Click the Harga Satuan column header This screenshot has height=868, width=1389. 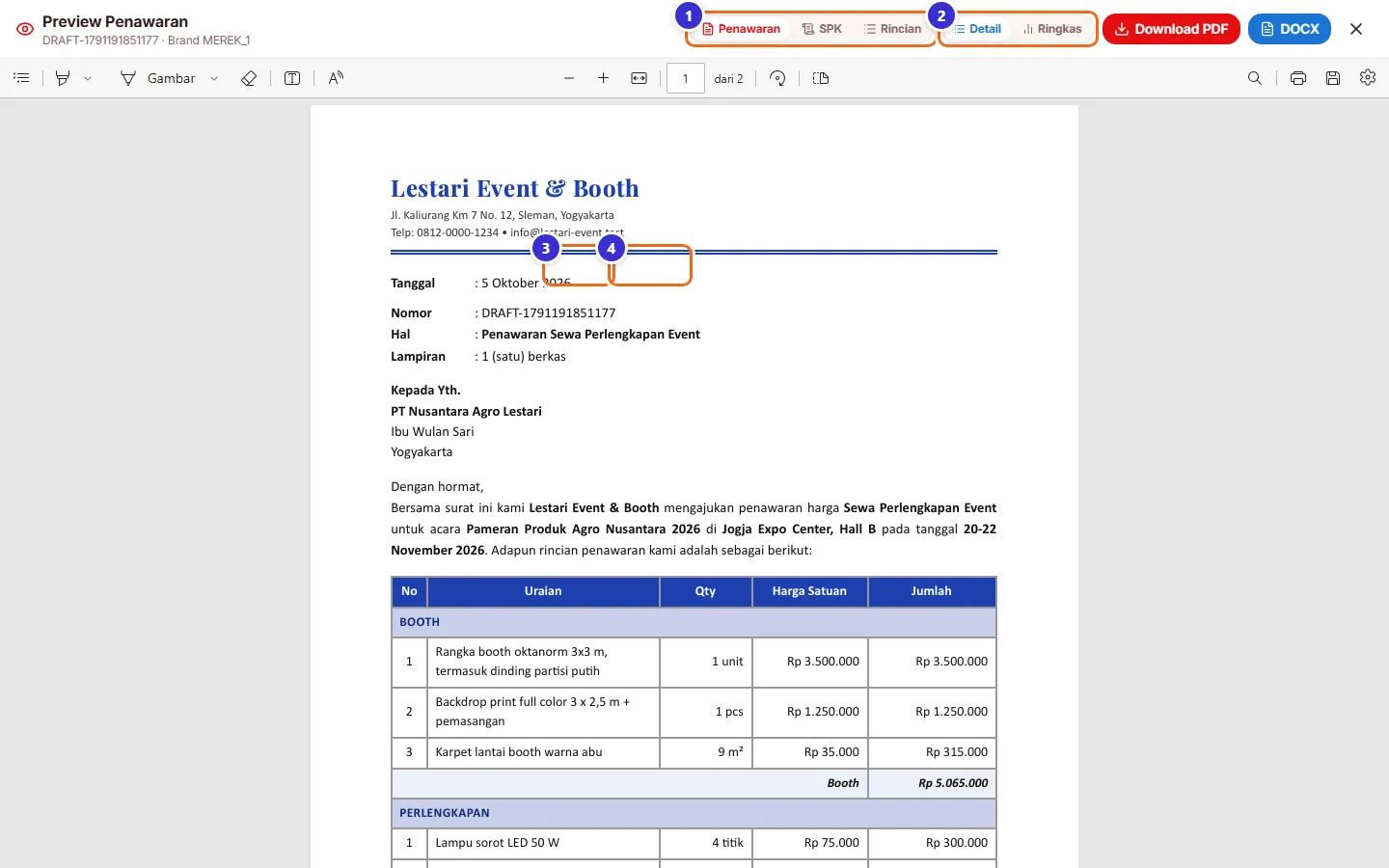(809, 591)
